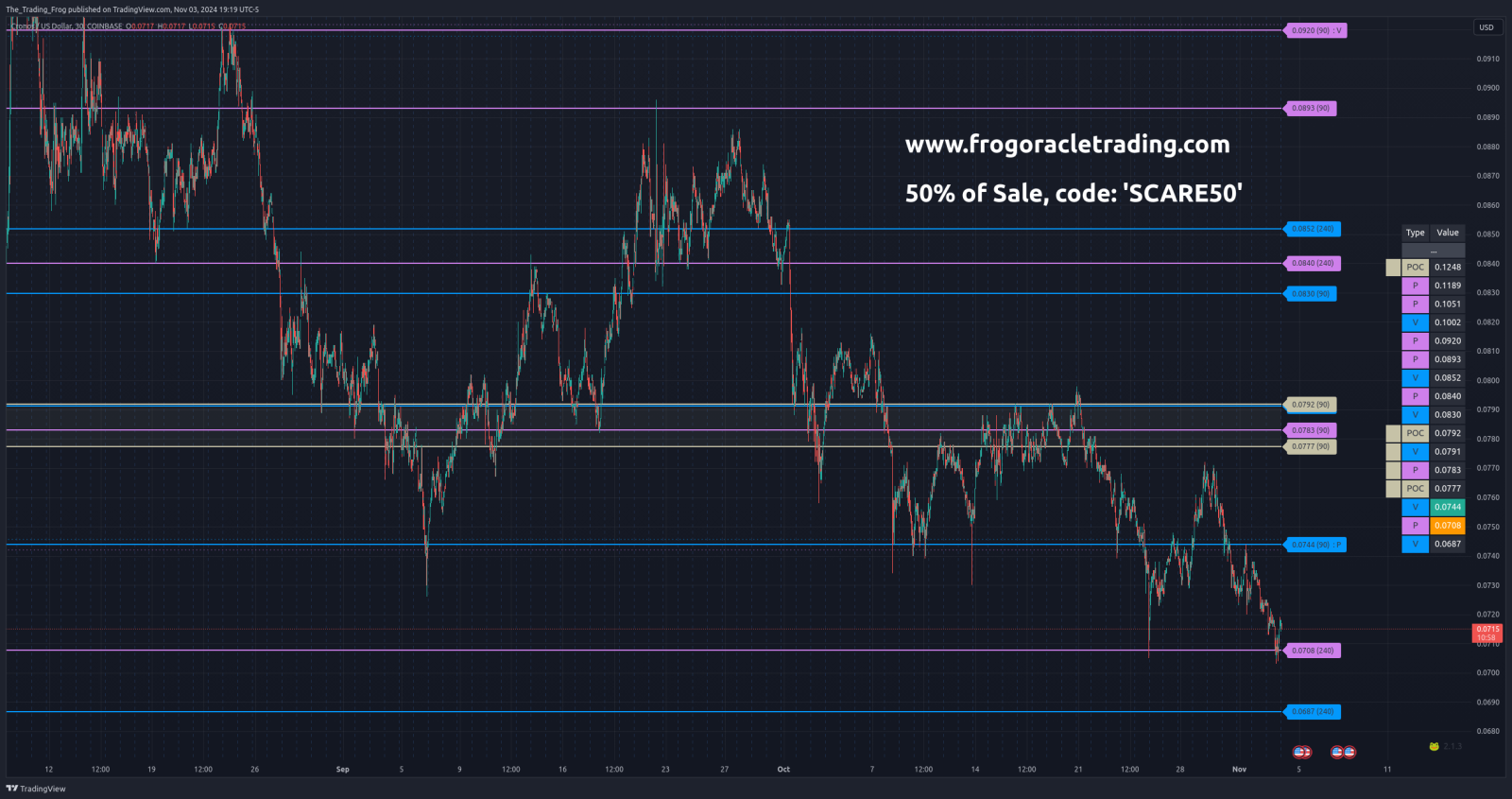1512x799 pixels.
Task: Click the www.frogoracletrading.com text on chart
Action: (x=1068, y=145)
